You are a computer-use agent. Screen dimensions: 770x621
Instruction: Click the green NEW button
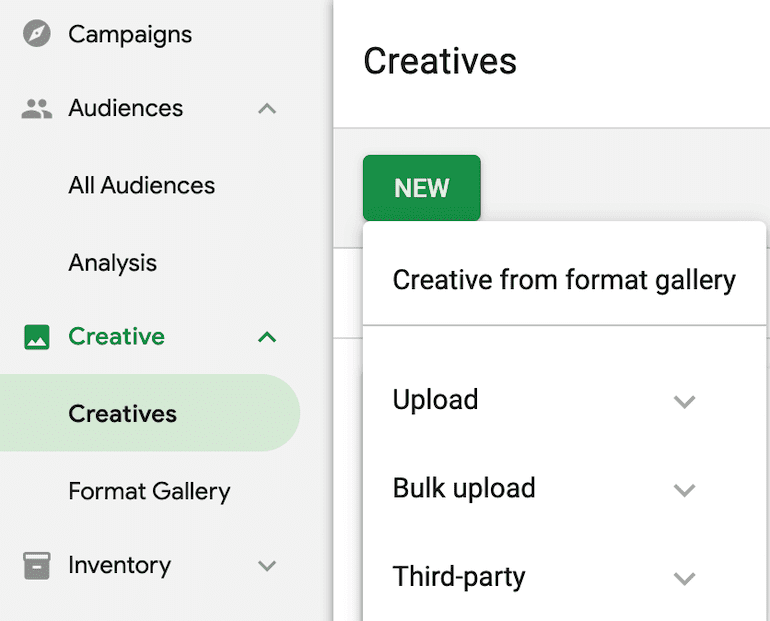coord(421,188)
